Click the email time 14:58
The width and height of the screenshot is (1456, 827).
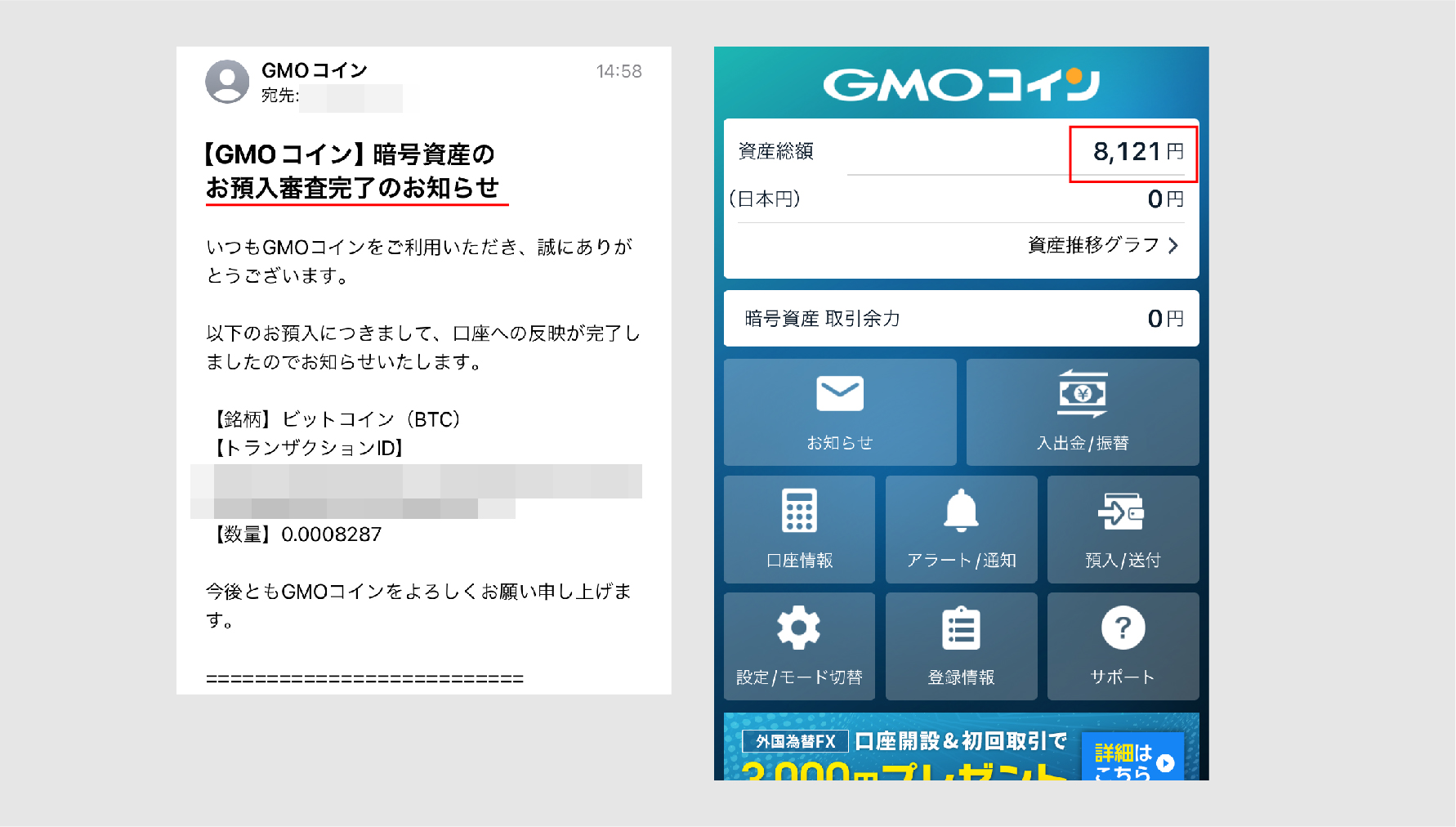click(619, 72)
